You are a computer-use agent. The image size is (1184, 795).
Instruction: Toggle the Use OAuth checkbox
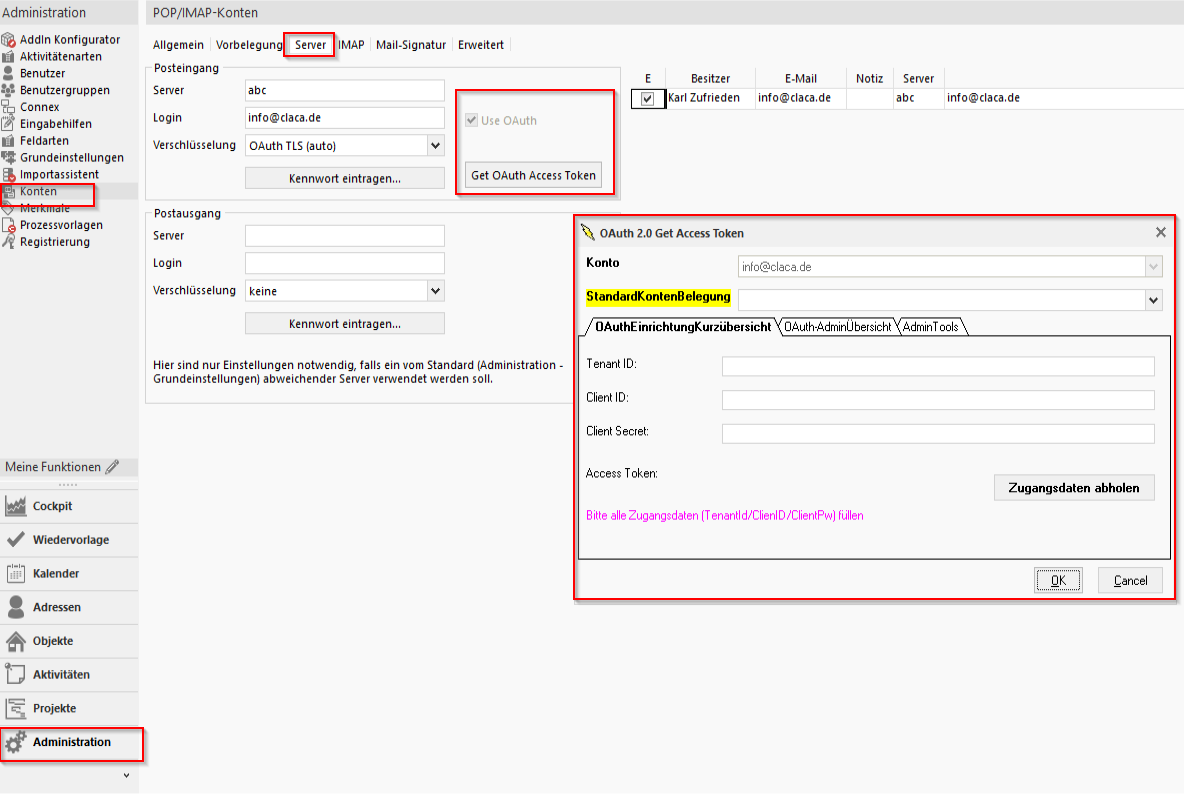471,120
